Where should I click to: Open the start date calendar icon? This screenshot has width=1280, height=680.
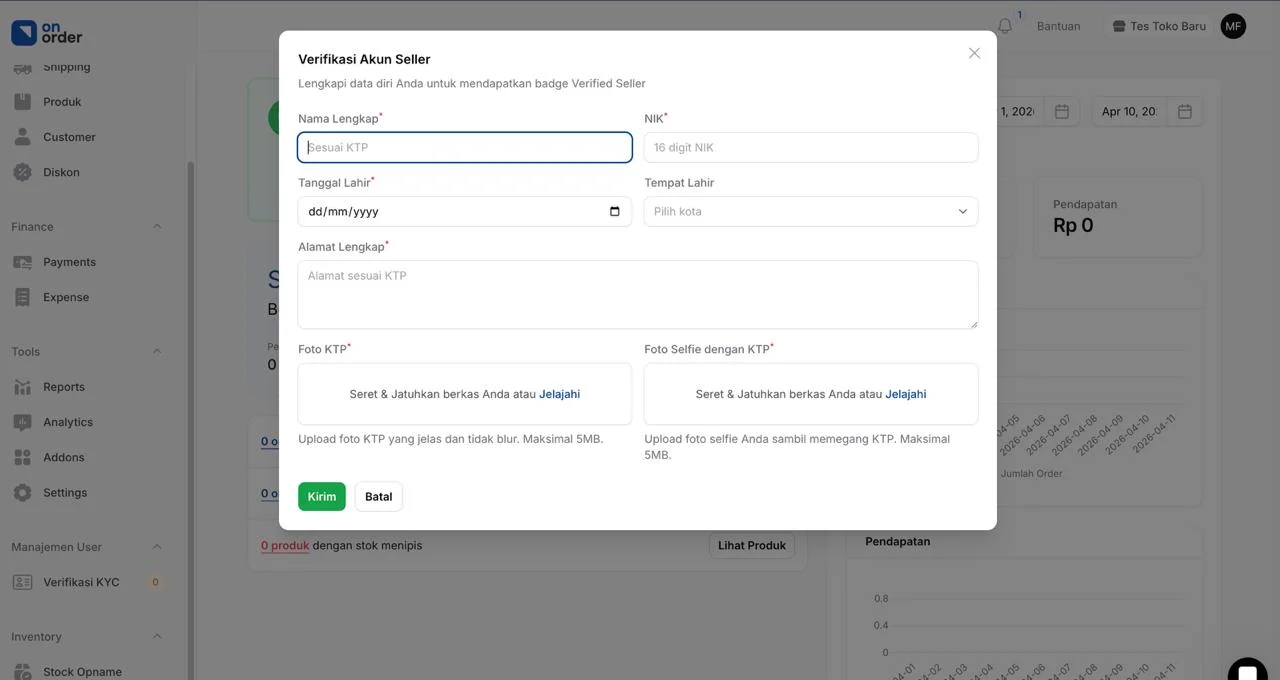(x=1062, y=111)
